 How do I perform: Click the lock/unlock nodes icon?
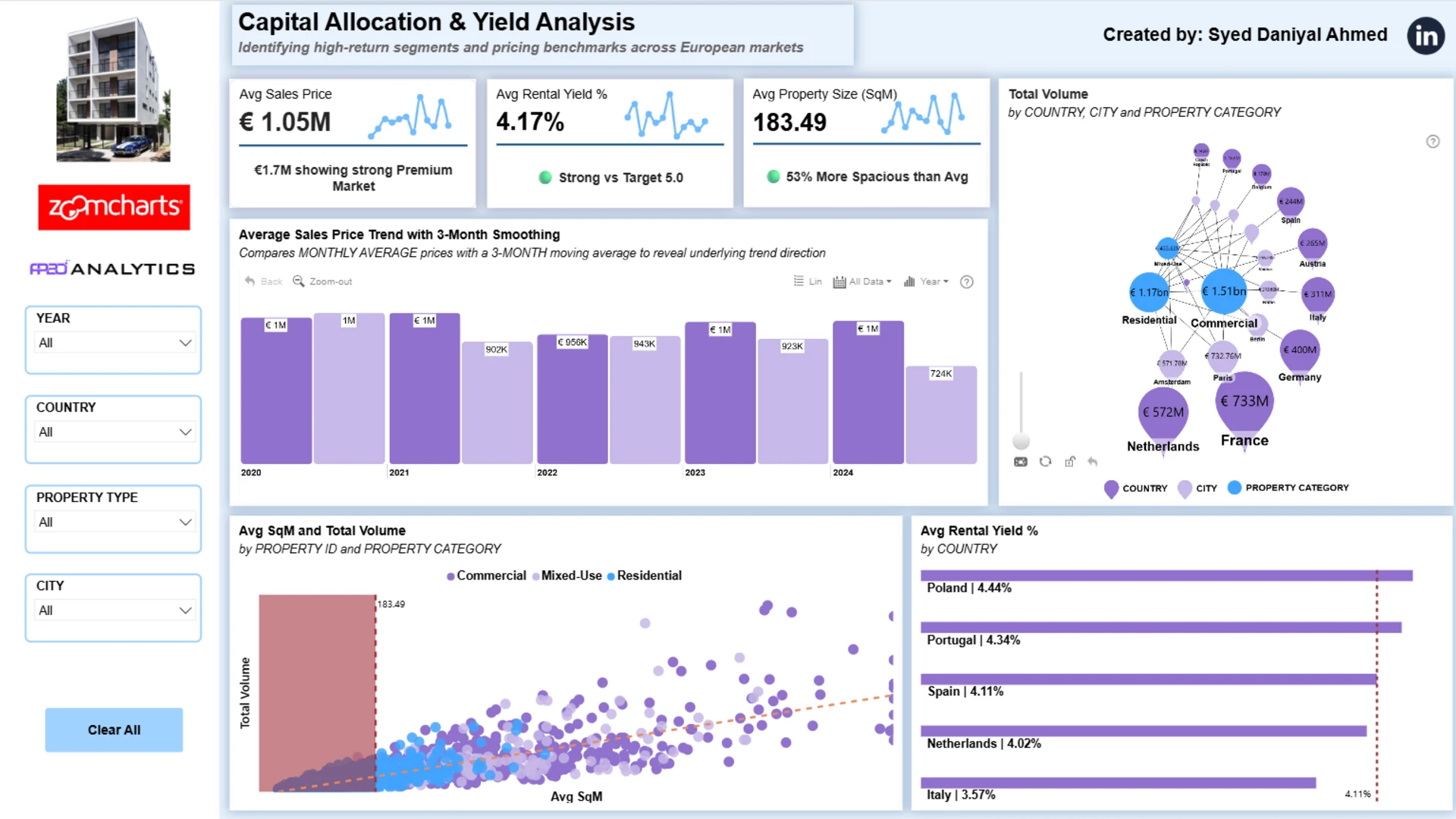tap(1070, 462)
